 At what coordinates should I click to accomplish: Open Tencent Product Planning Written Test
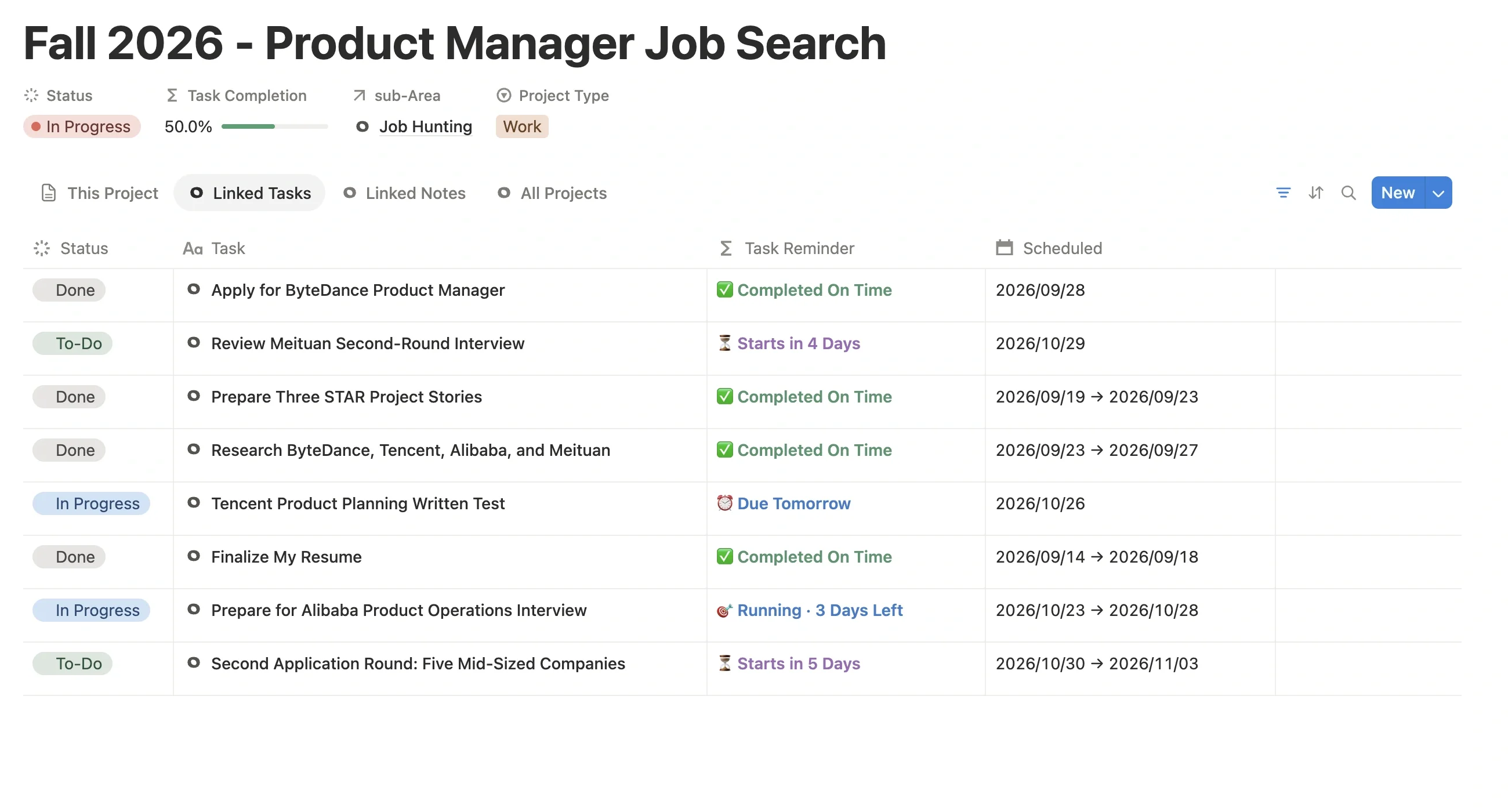coord(358,503)
